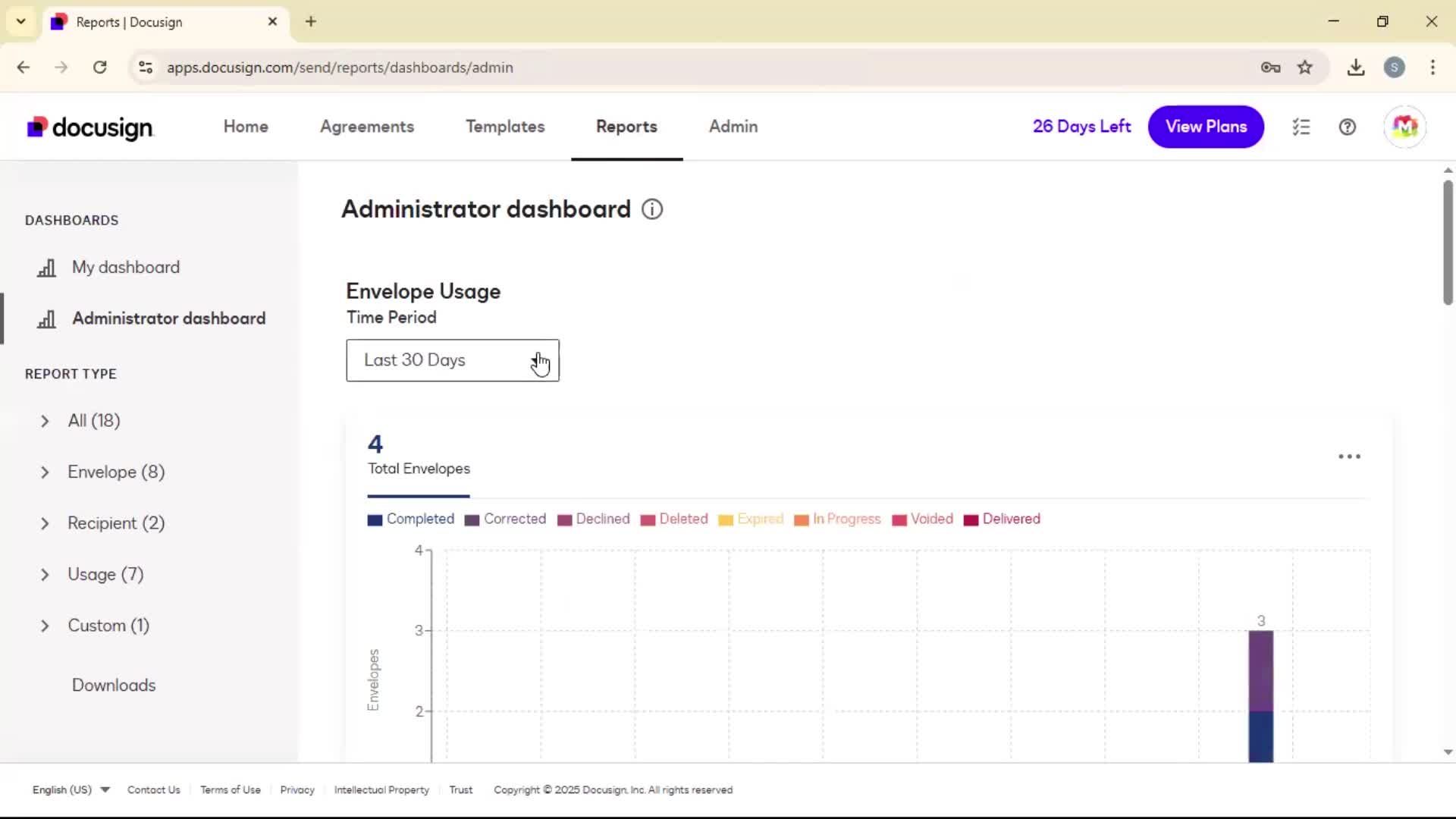Open the Intellectual Property footer link
The width and height of the screenshot is (1456, 819).
[x=381, y=789]
